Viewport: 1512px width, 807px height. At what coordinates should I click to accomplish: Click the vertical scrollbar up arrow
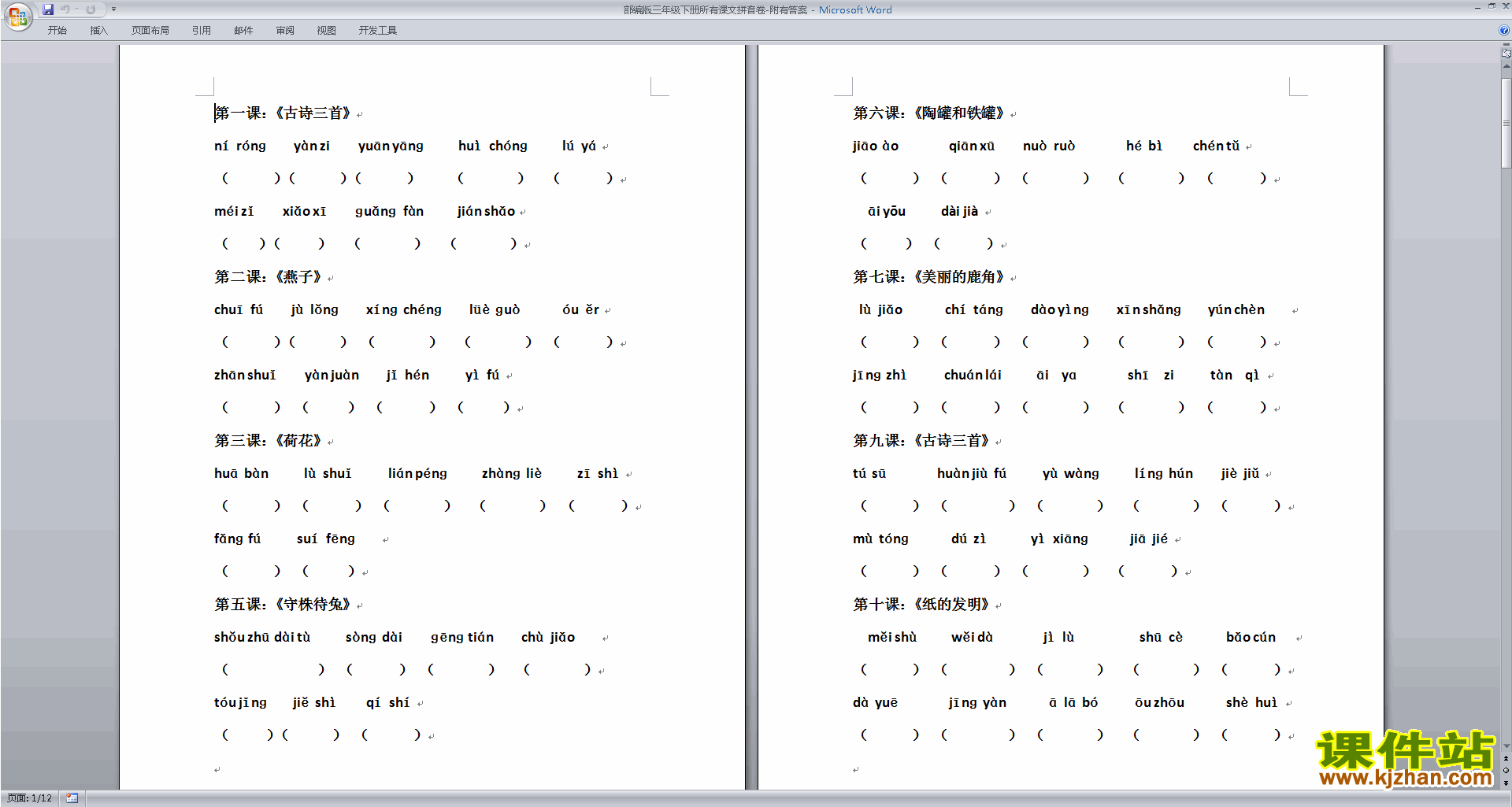coord(1506,66)
